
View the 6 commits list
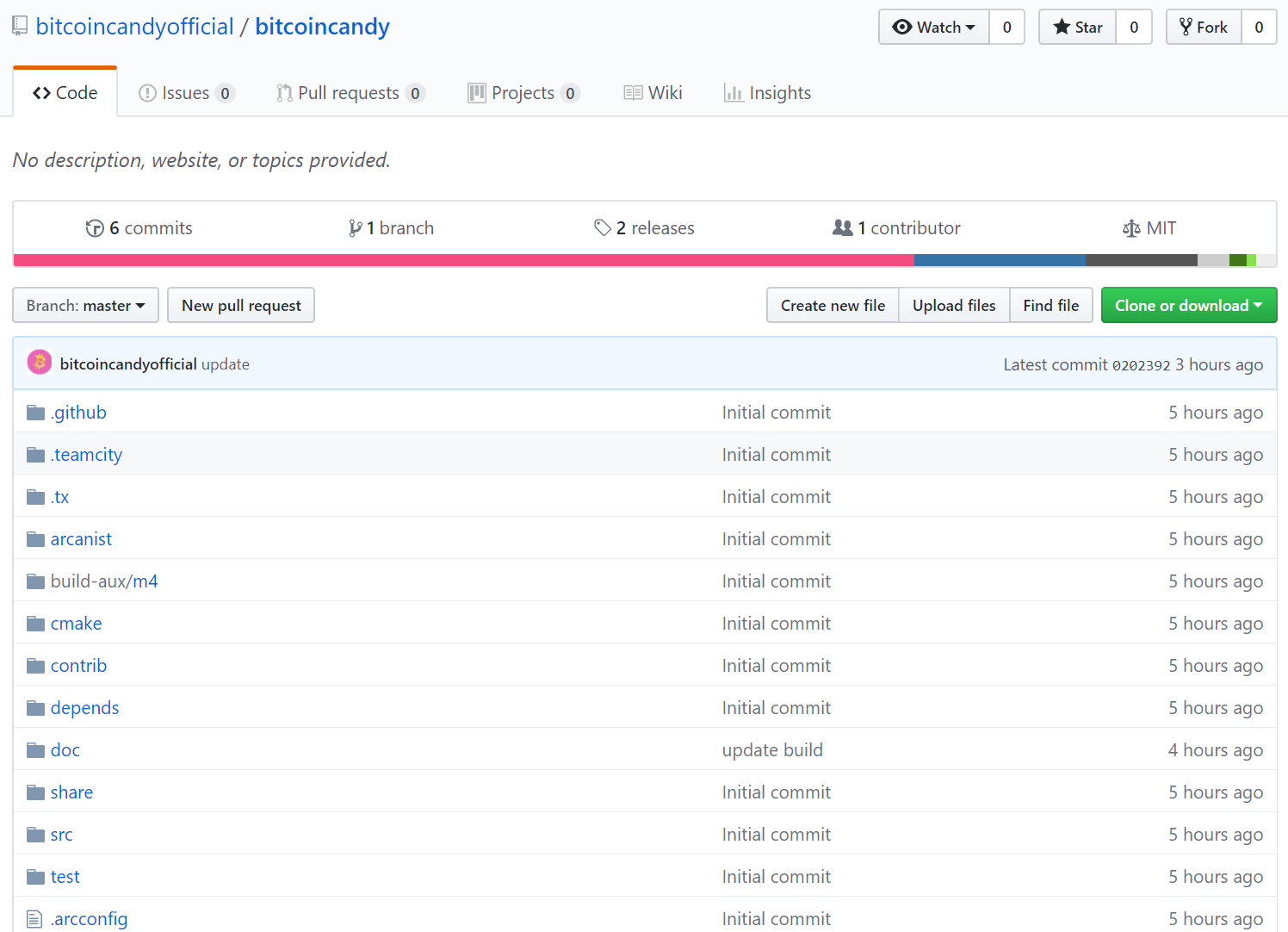(139, 228)
